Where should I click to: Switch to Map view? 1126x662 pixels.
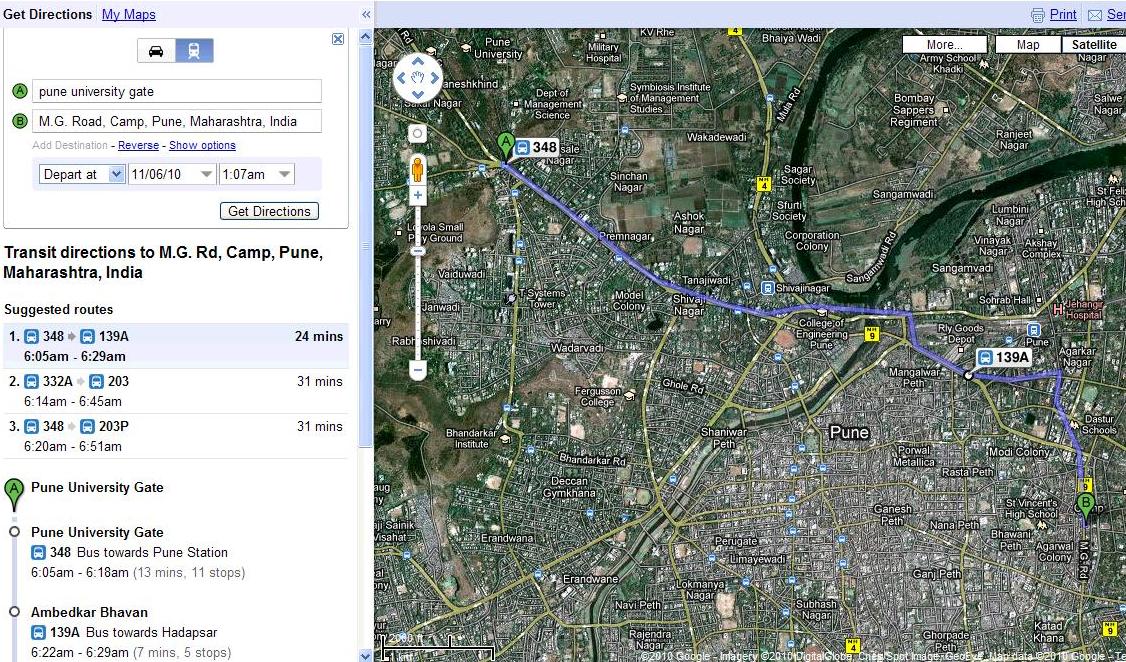[1028, 45]
